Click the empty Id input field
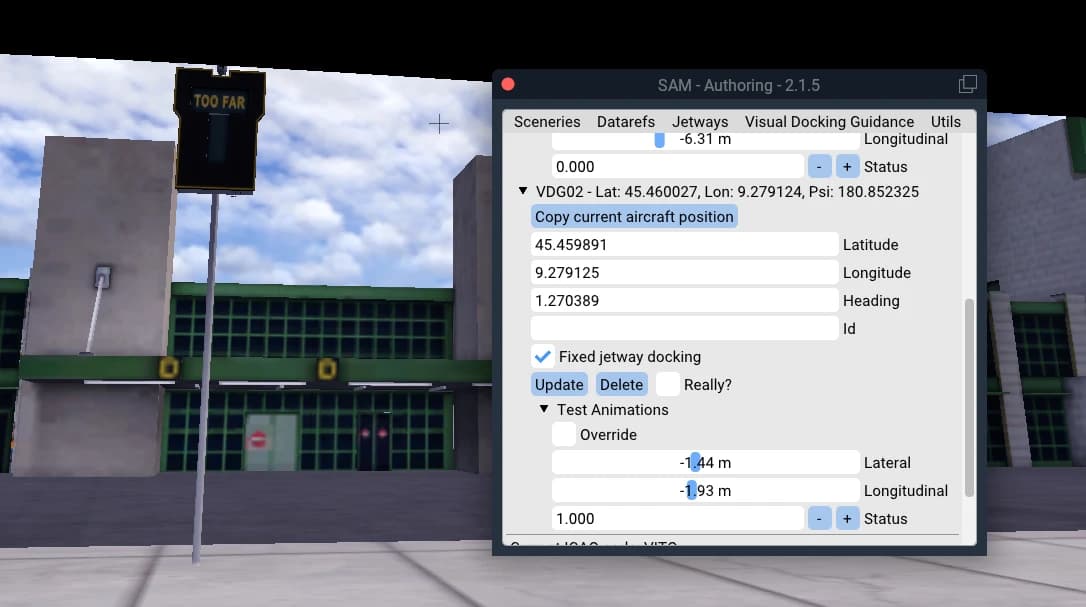1086x607 pixels. tap(684, 328)
